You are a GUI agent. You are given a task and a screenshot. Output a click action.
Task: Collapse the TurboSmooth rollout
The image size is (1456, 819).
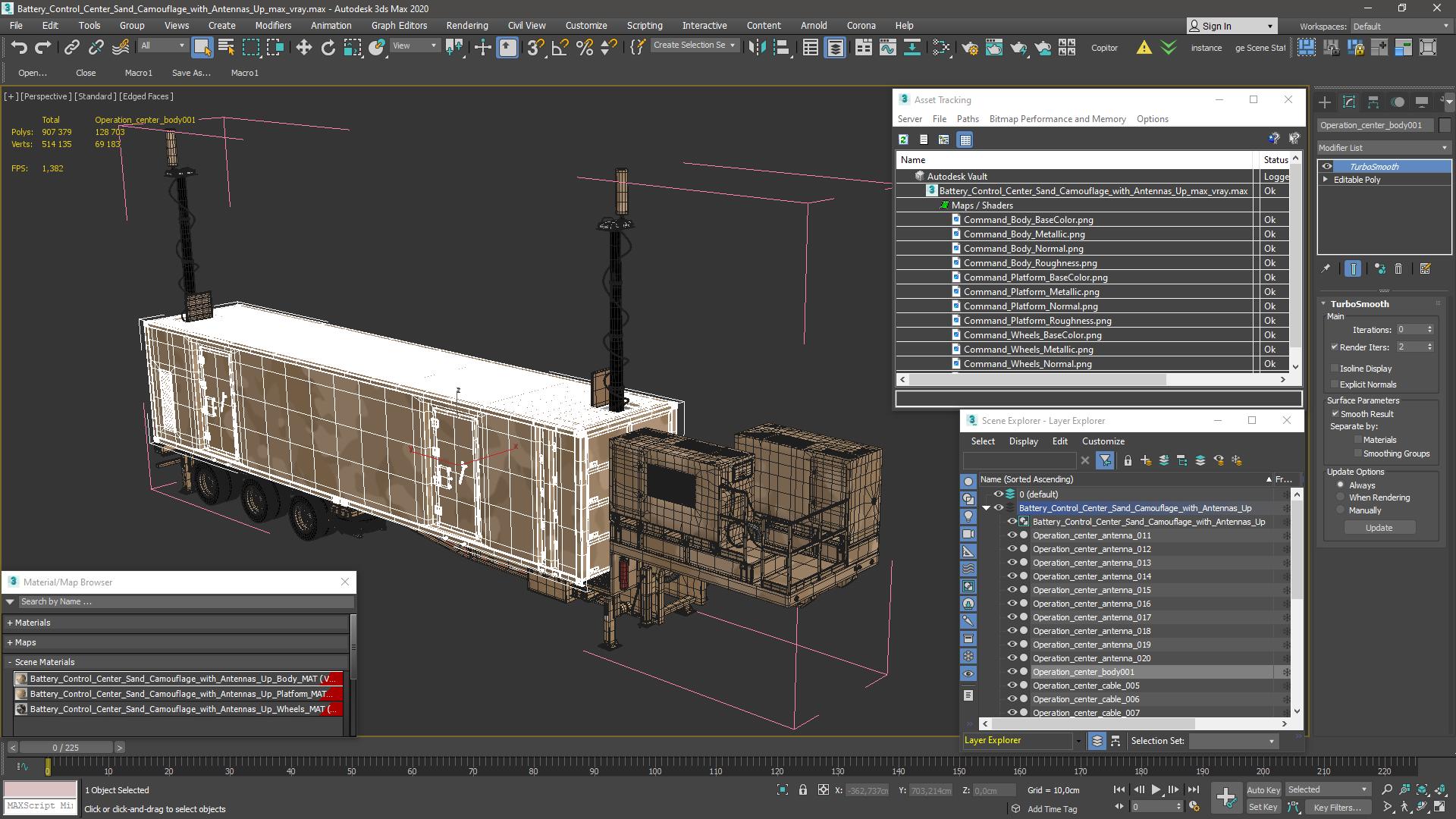tap(1323, 304)
